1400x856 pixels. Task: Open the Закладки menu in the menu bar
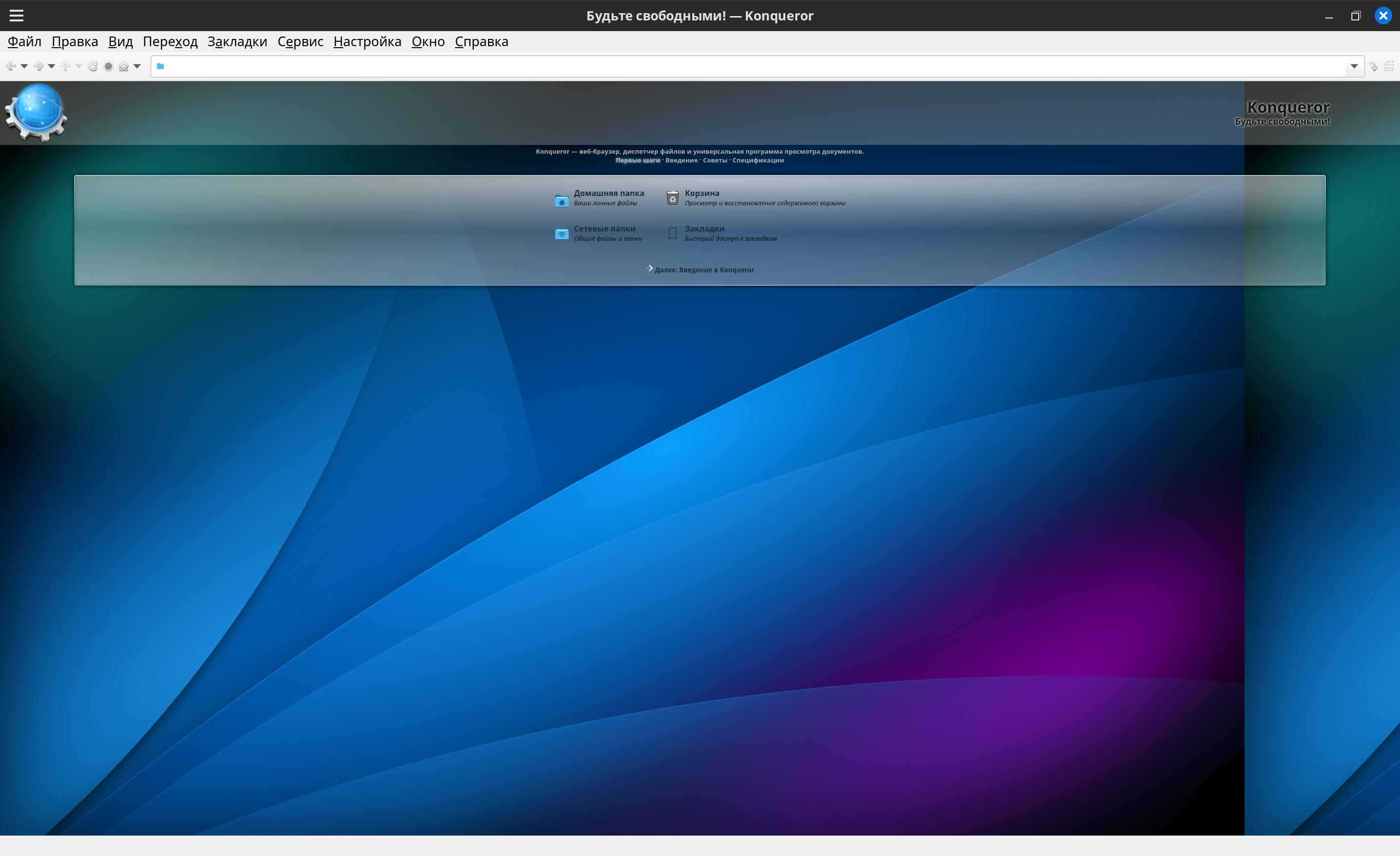(x=237, y=41)
